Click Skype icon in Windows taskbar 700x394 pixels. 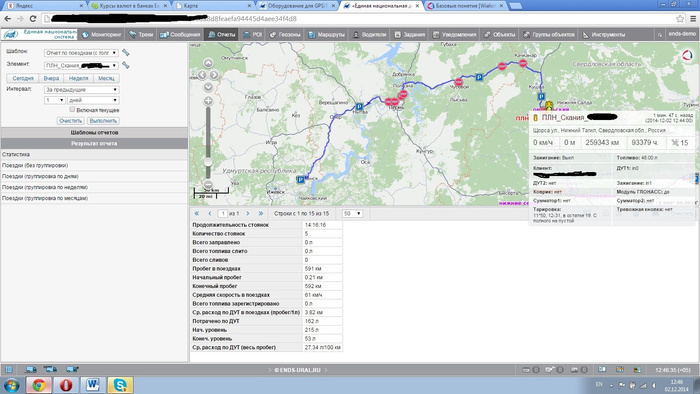[121, 385]
